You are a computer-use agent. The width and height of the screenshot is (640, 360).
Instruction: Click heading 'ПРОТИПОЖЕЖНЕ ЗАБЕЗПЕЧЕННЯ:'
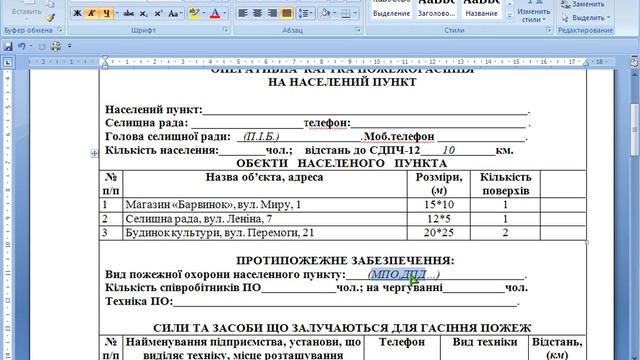345,260
